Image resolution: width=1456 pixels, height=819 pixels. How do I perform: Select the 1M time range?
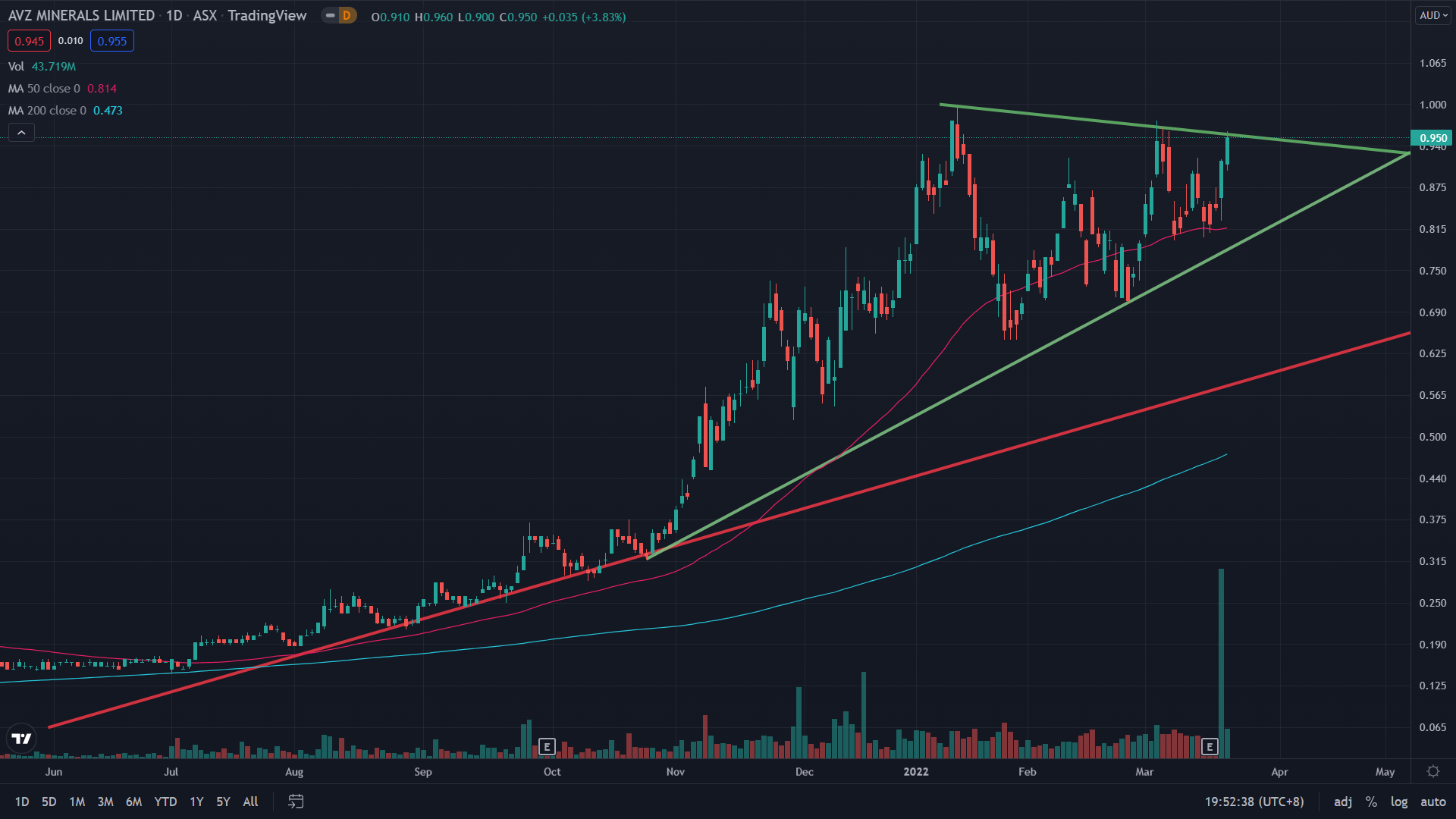pyautogui.click(x=77, y=802)
